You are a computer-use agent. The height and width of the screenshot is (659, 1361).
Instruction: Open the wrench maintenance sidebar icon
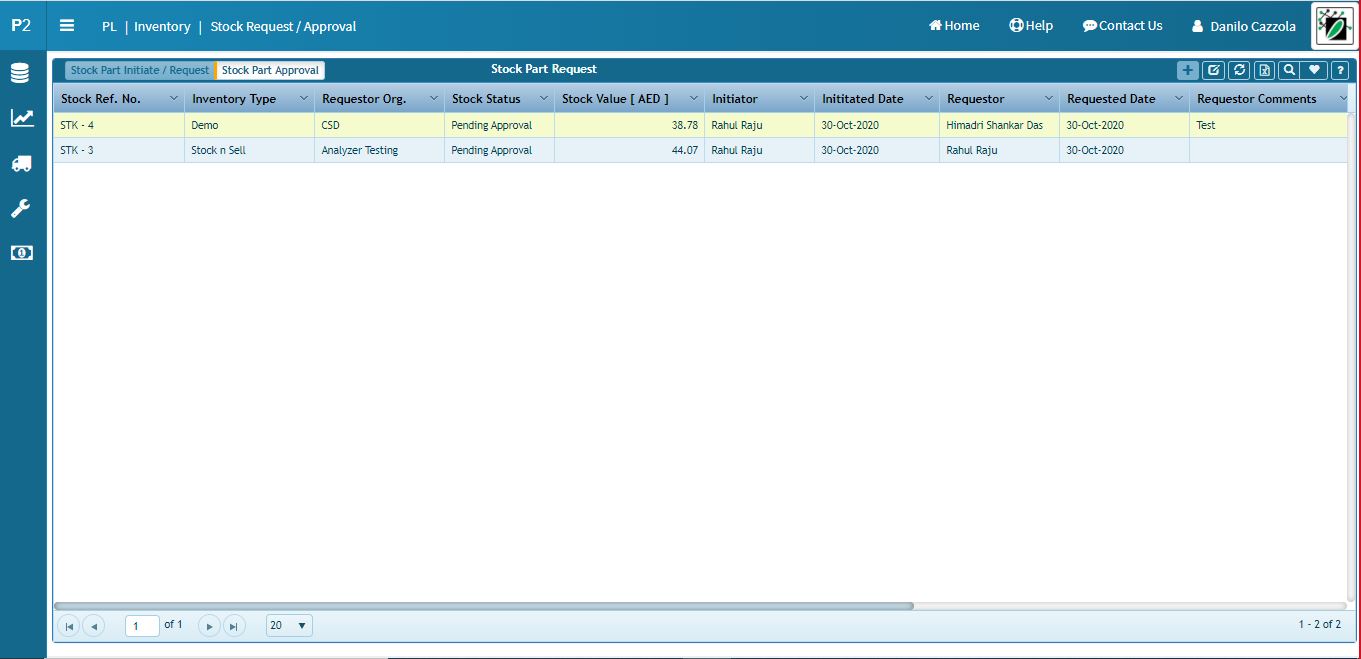click(x=21, y=208)
